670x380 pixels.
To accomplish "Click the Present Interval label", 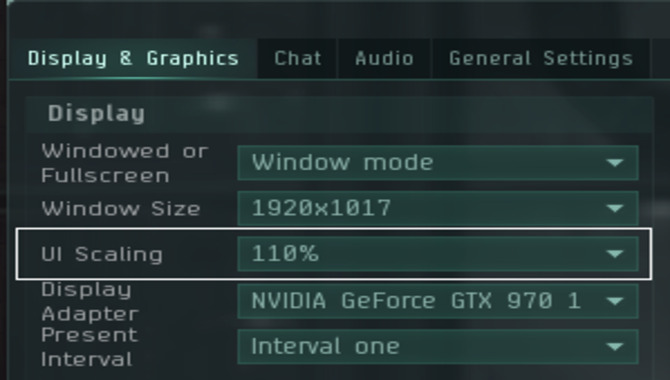I will (x=90, y=347).
